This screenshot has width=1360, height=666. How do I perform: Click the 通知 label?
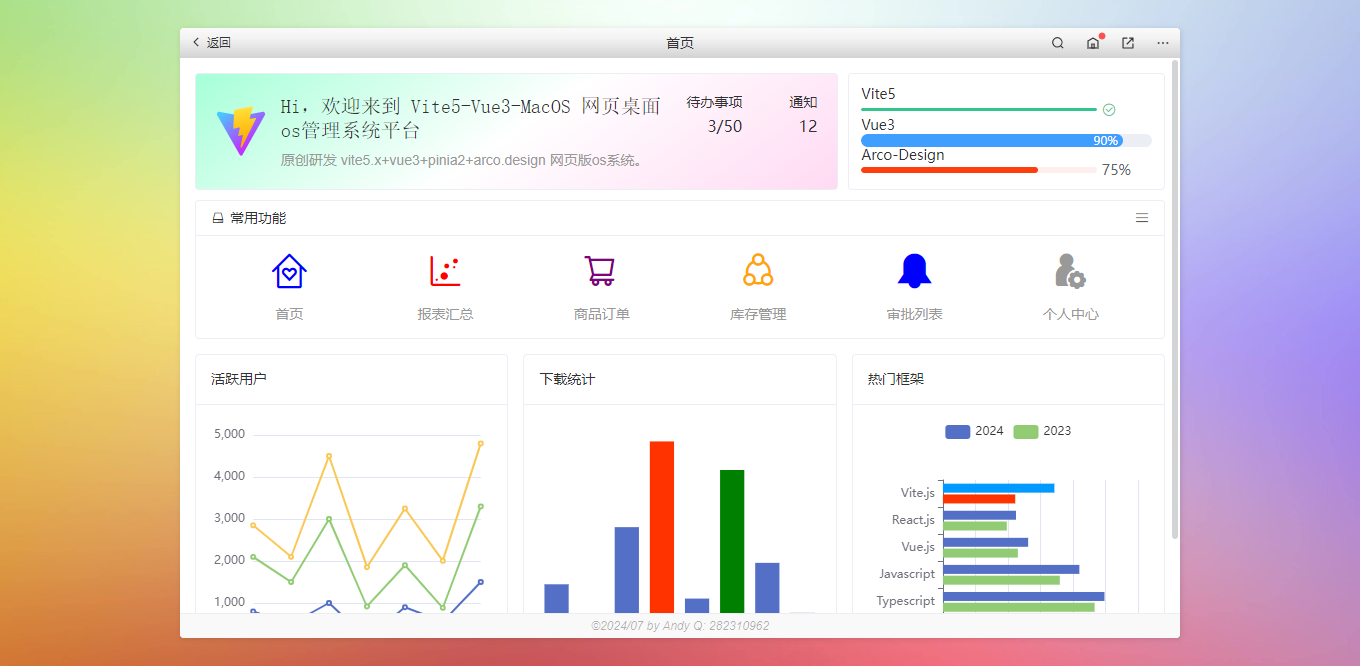[803, 102]
